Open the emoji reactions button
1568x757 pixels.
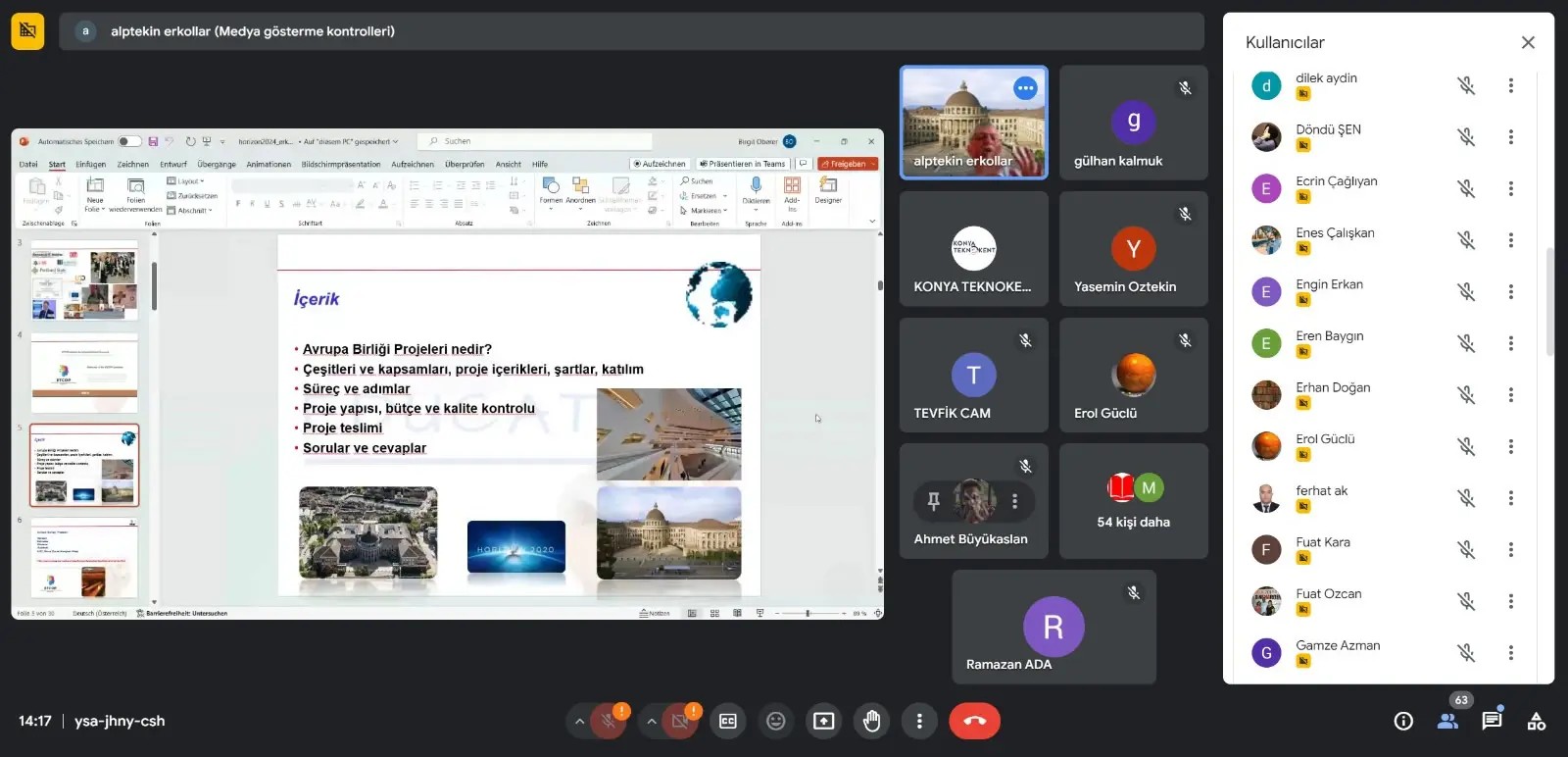click(775, 721)
